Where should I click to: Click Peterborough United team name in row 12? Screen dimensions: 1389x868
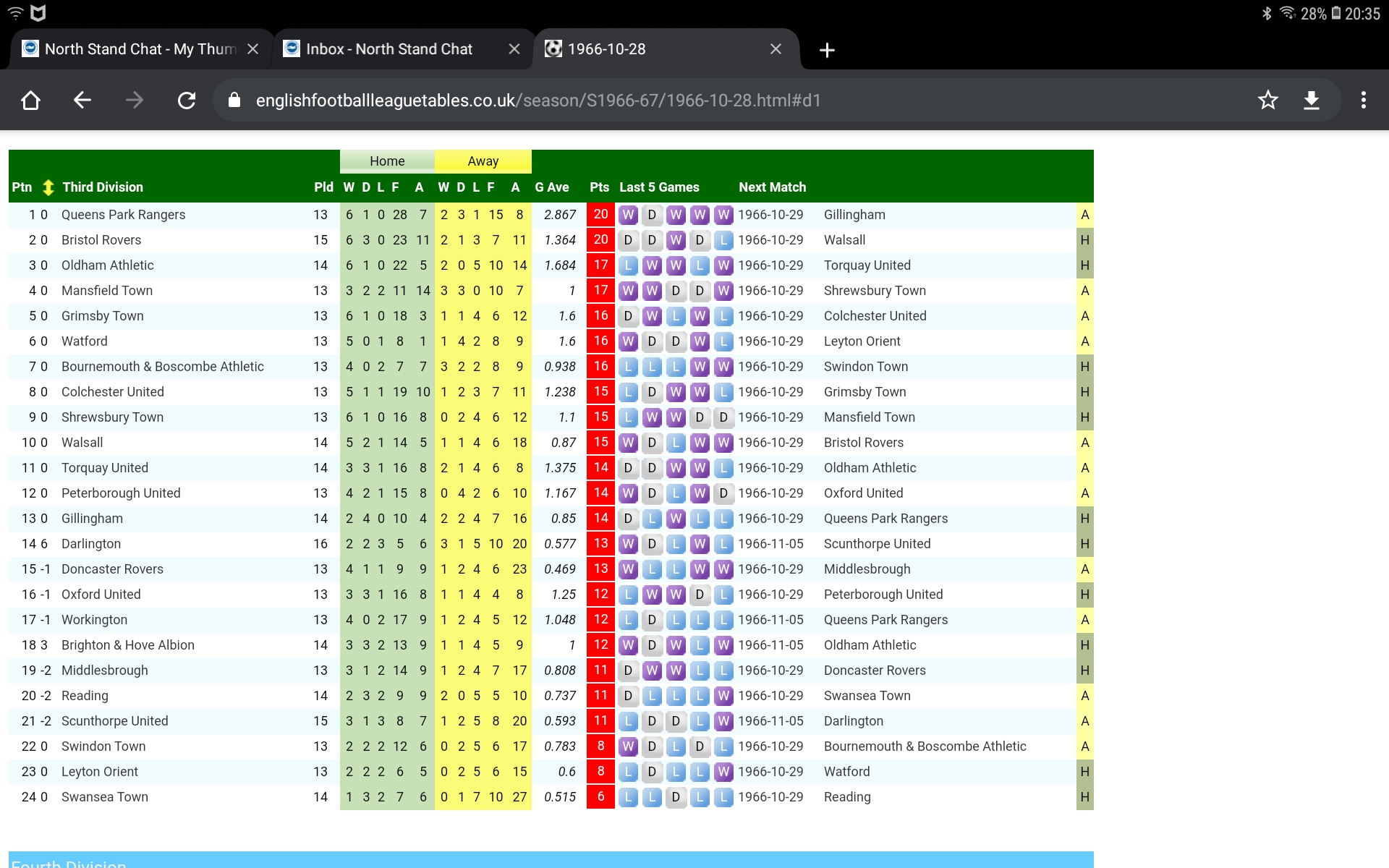pos(121,493)
